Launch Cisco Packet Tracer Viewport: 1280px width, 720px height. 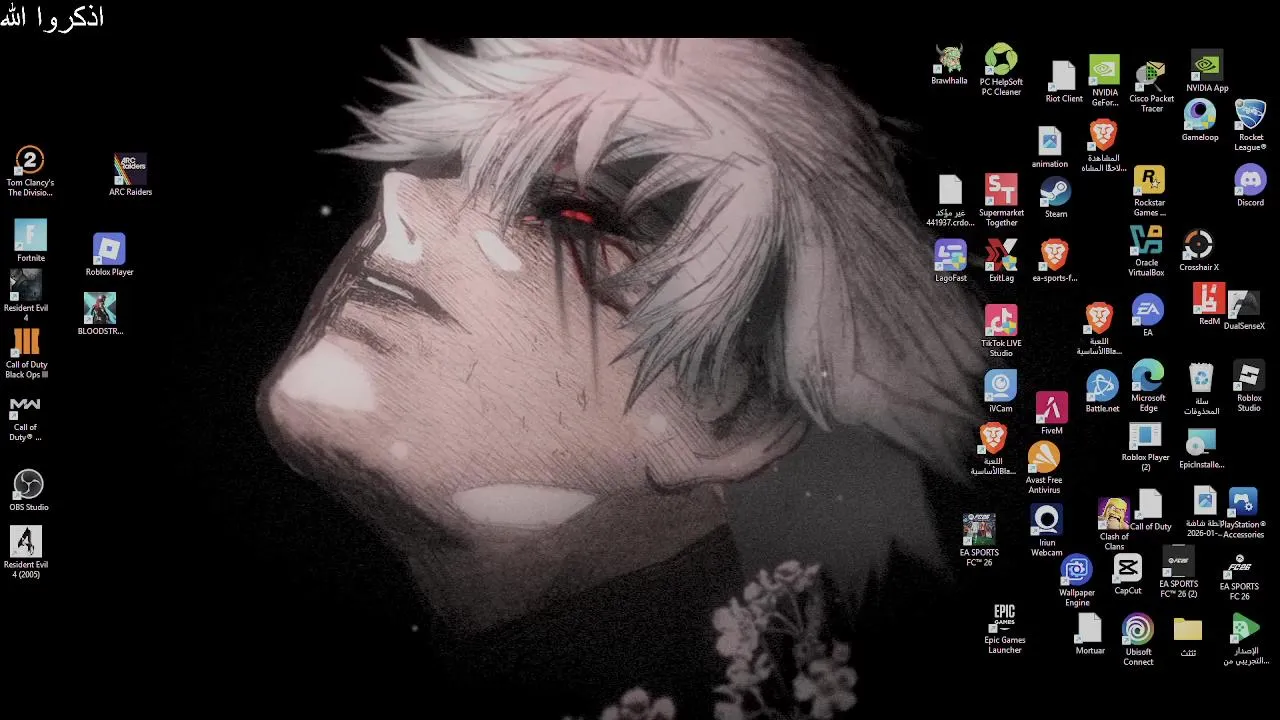click(x=1151, y=86)
